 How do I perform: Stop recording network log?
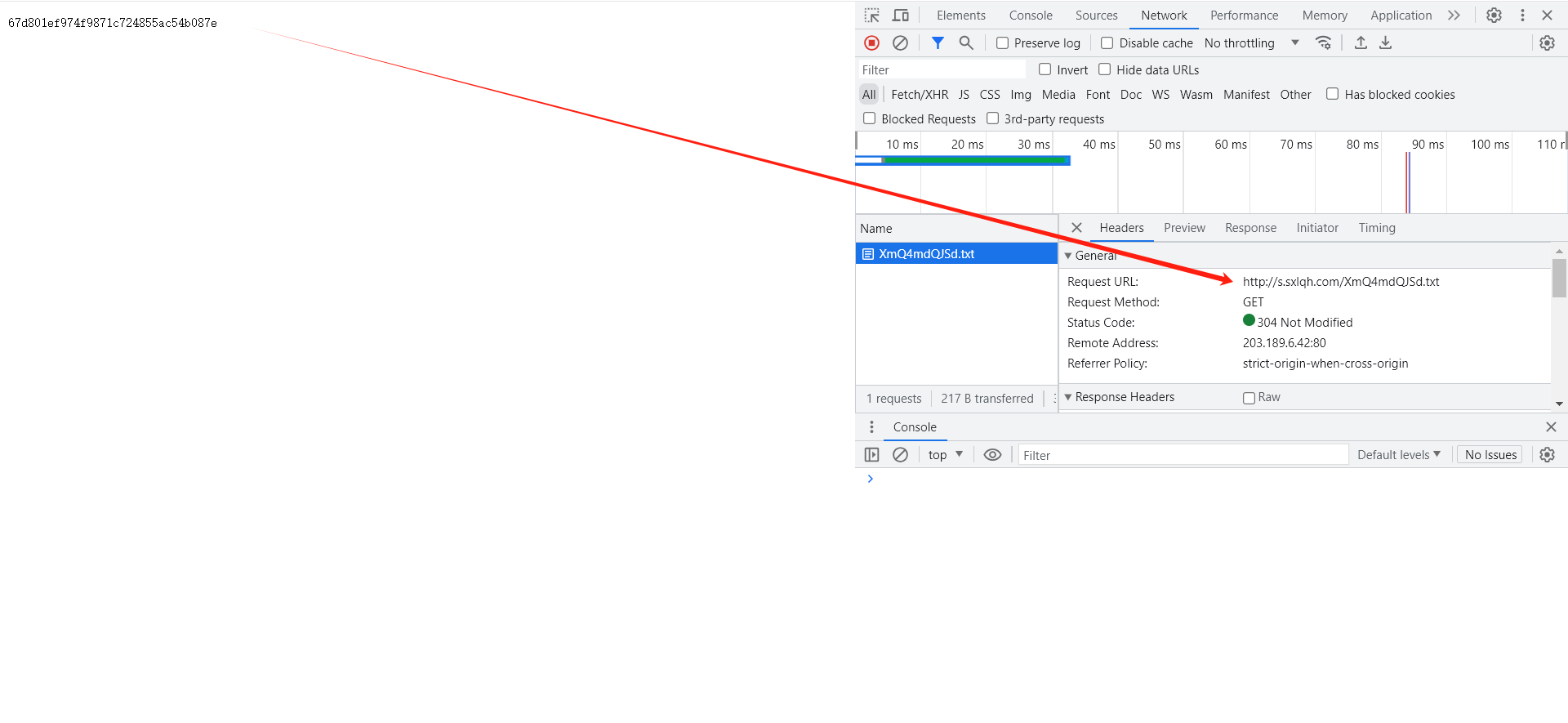[x=872, y=43]
